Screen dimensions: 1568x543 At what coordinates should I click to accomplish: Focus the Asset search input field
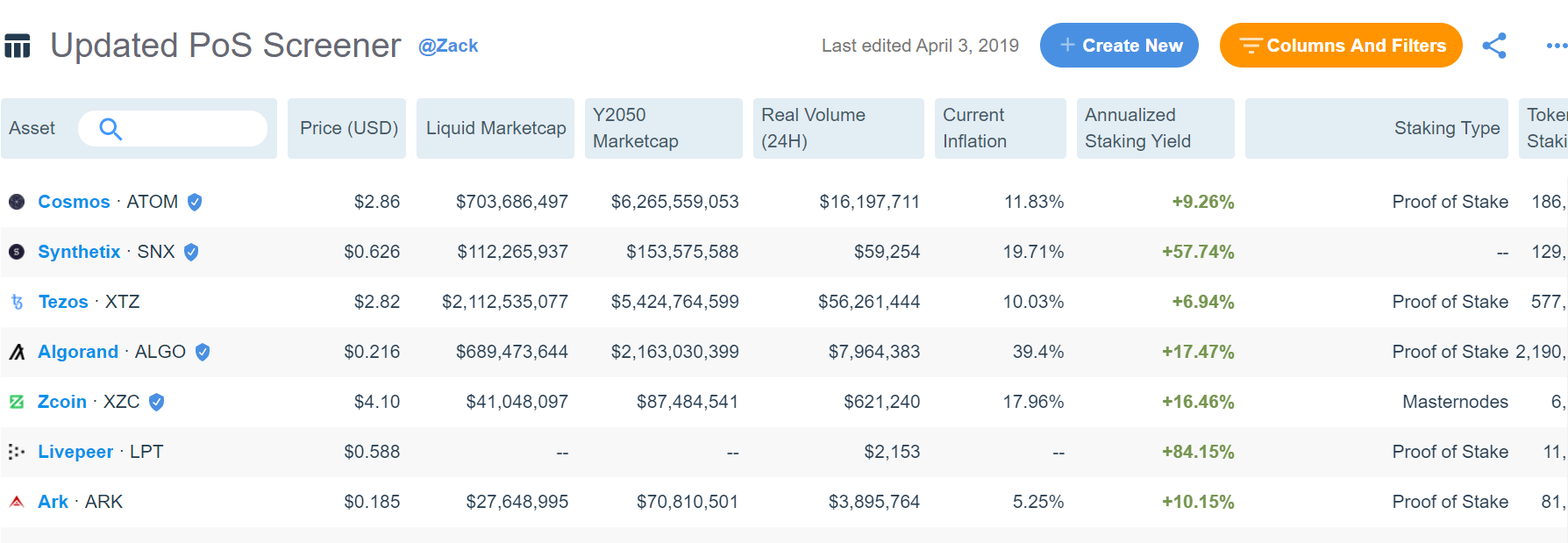tap(173, 129)
